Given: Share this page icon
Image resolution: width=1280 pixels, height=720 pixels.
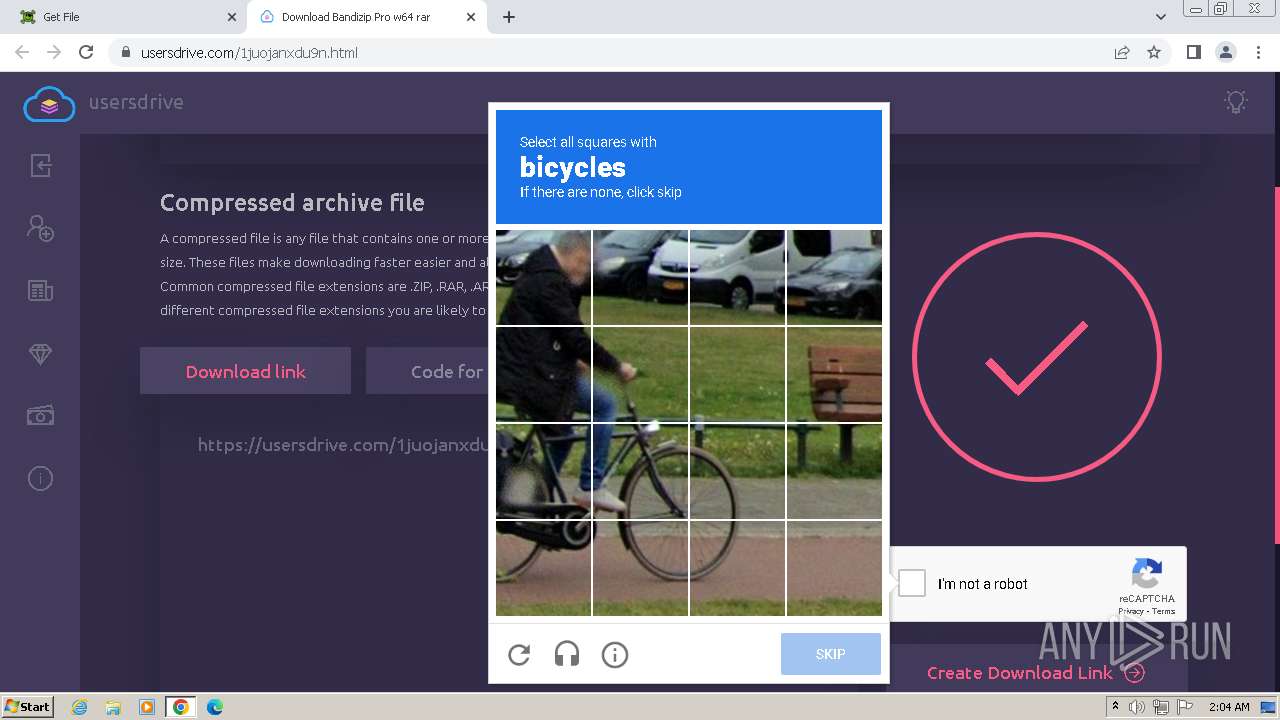Looking at the screenshot, I should (x=1122, y=52).
